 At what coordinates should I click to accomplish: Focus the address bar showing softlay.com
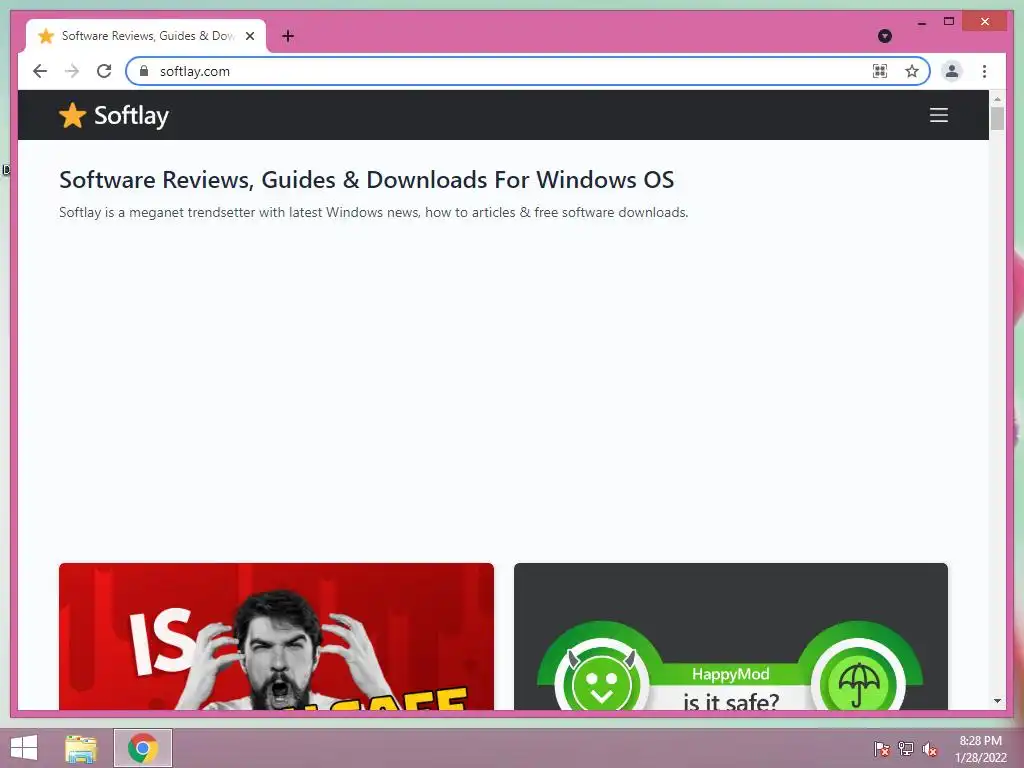[x=509, y=71]
